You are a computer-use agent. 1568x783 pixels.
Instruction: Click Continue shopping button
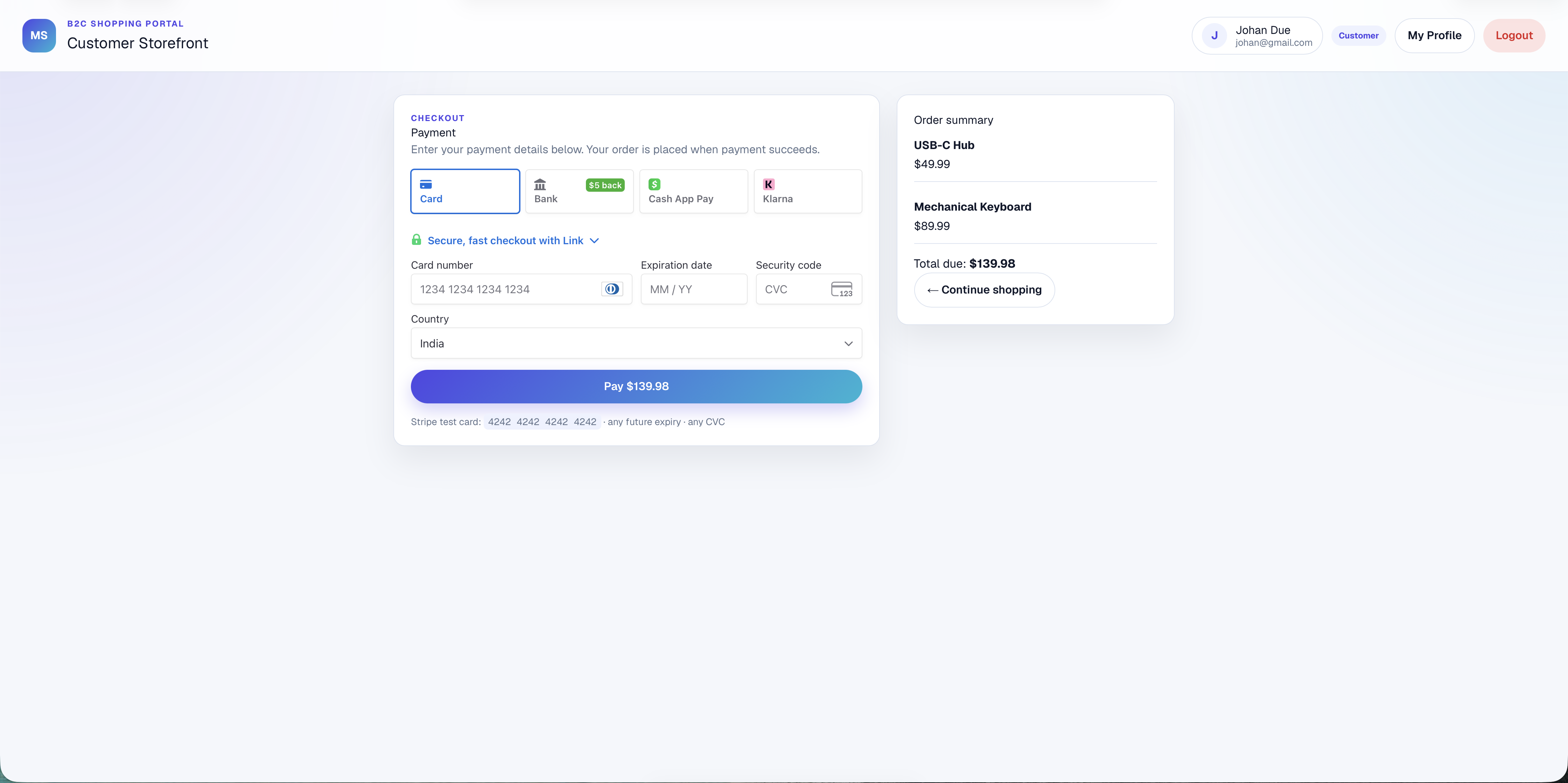(984, 290)
